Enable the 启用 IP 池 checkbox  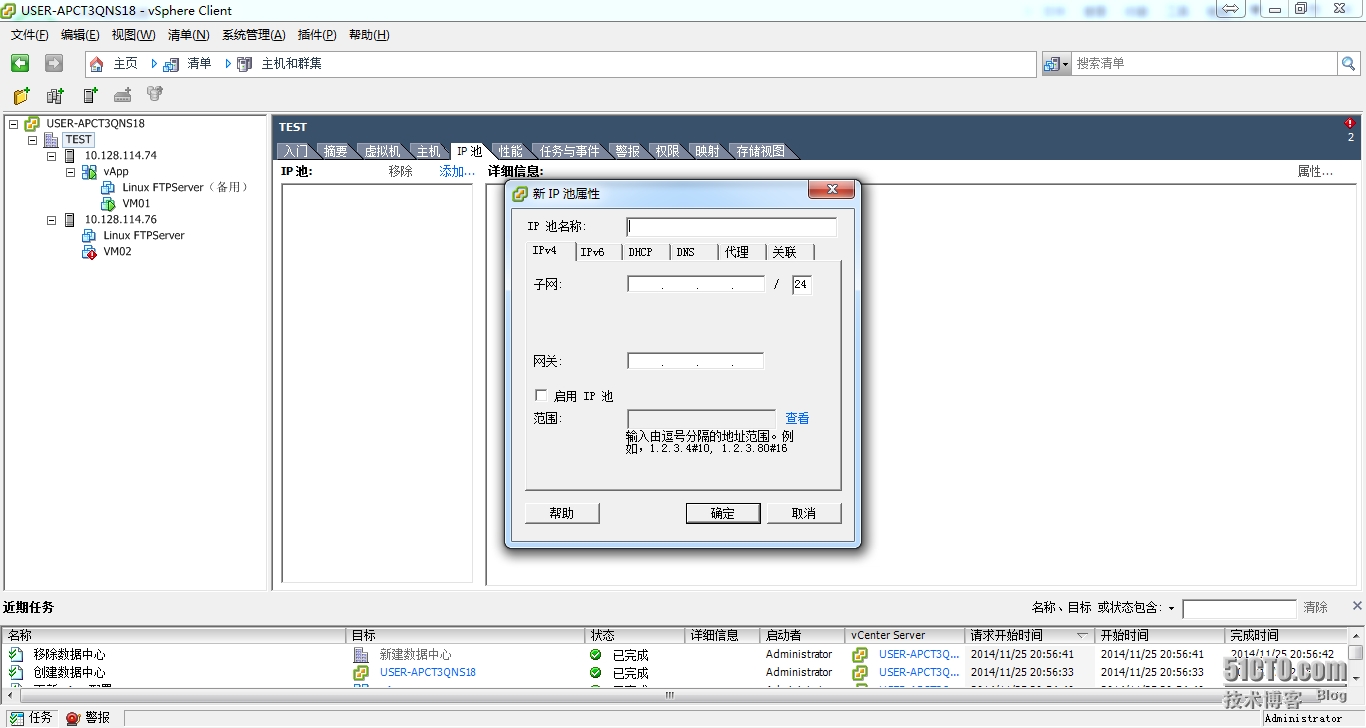541,396
